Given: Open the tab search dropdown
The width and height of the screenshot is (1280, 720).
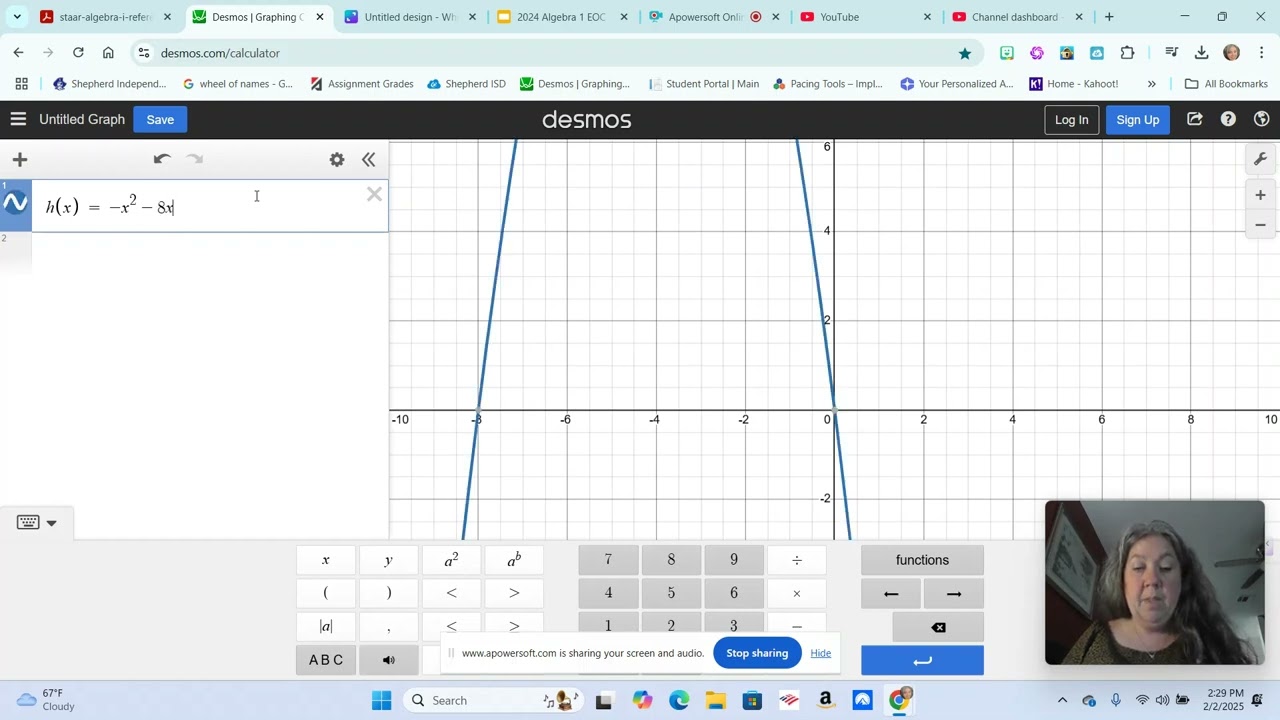Looking at the screenshot, I should tap(17, 17).
